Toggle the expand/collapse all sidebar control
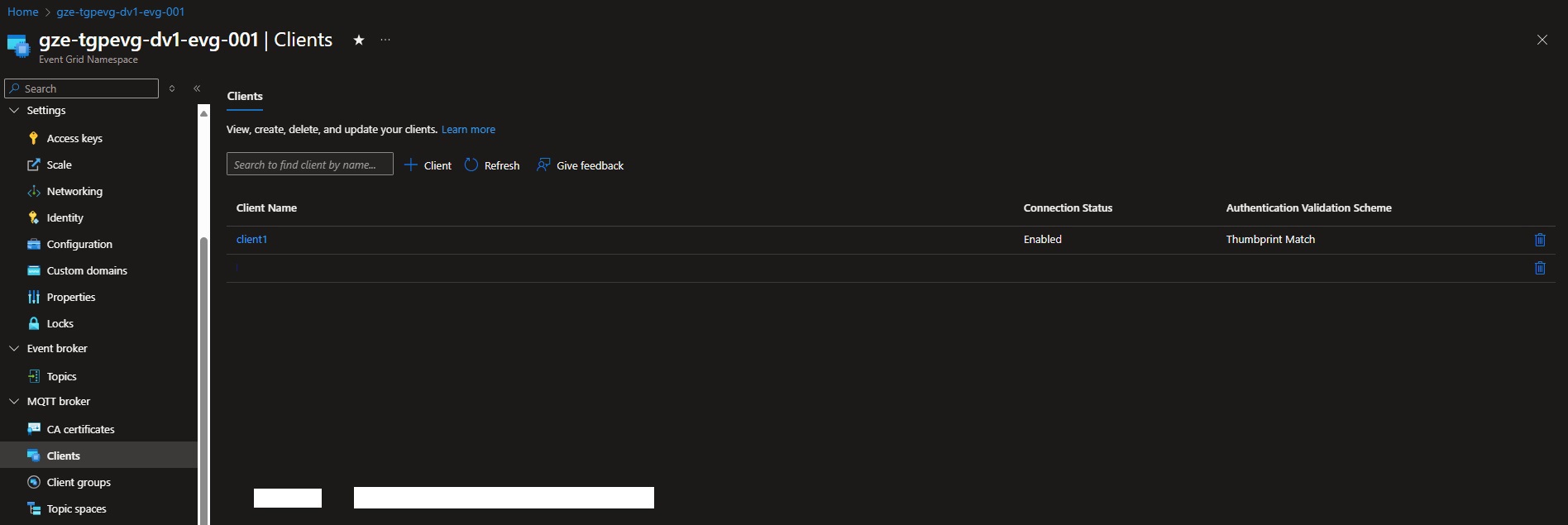1568x525 pixels. (172, 88)
